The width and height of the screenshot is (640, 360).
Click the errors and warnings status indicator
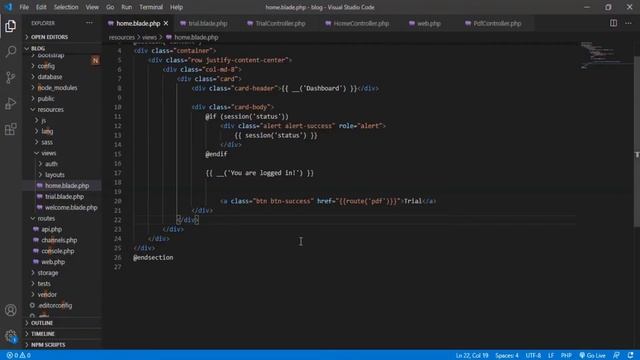tap(19, 356)
